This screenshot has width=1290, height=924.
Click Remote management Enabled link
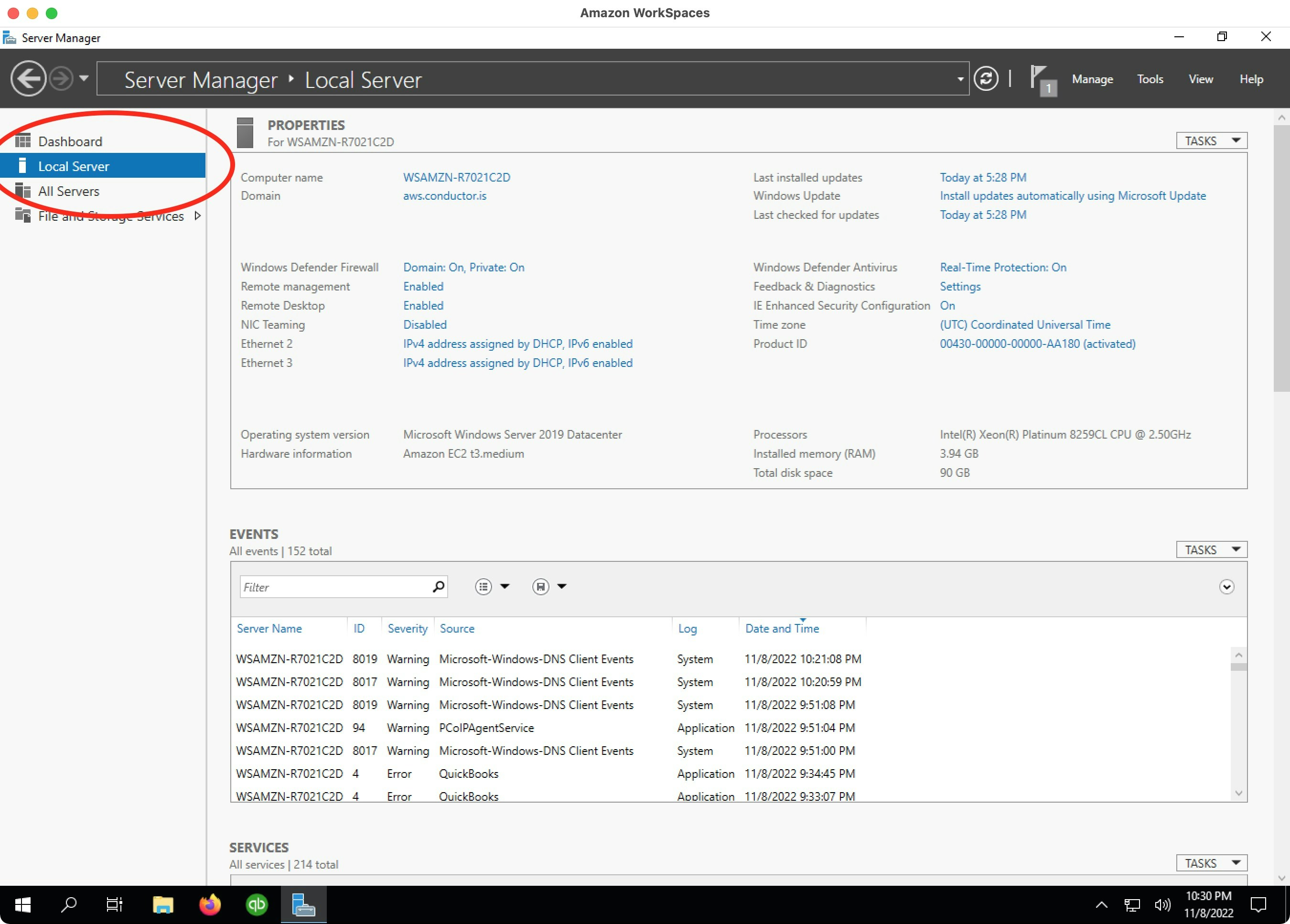coord(423,286)
